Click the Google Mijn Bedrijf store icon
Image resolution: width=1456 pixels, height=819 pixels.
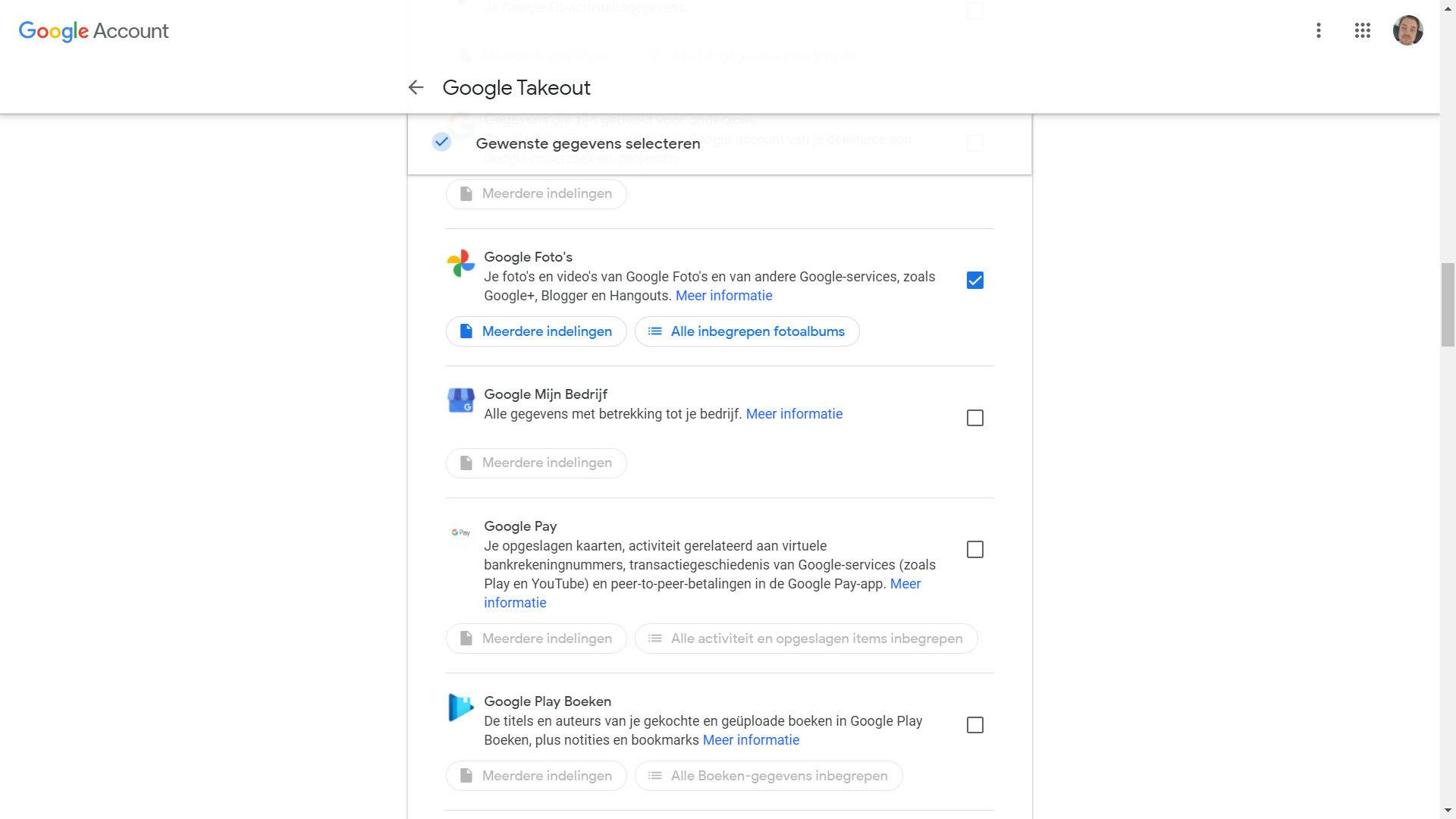(x=460, y=400)
